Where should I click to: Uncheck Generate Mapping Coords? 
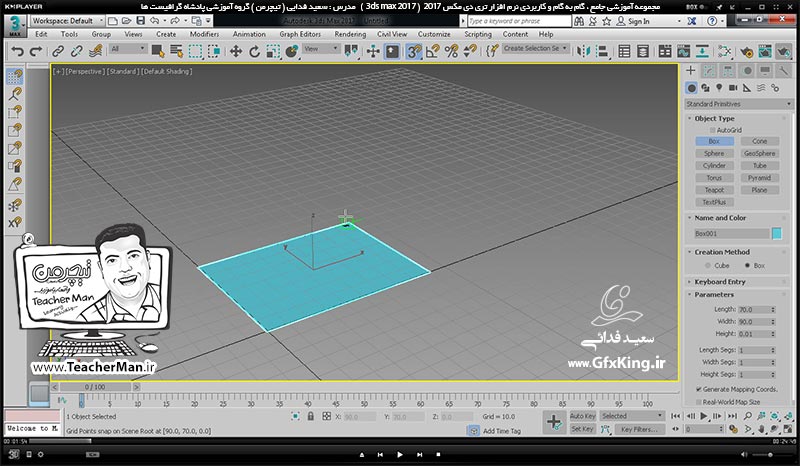[699, 389]
